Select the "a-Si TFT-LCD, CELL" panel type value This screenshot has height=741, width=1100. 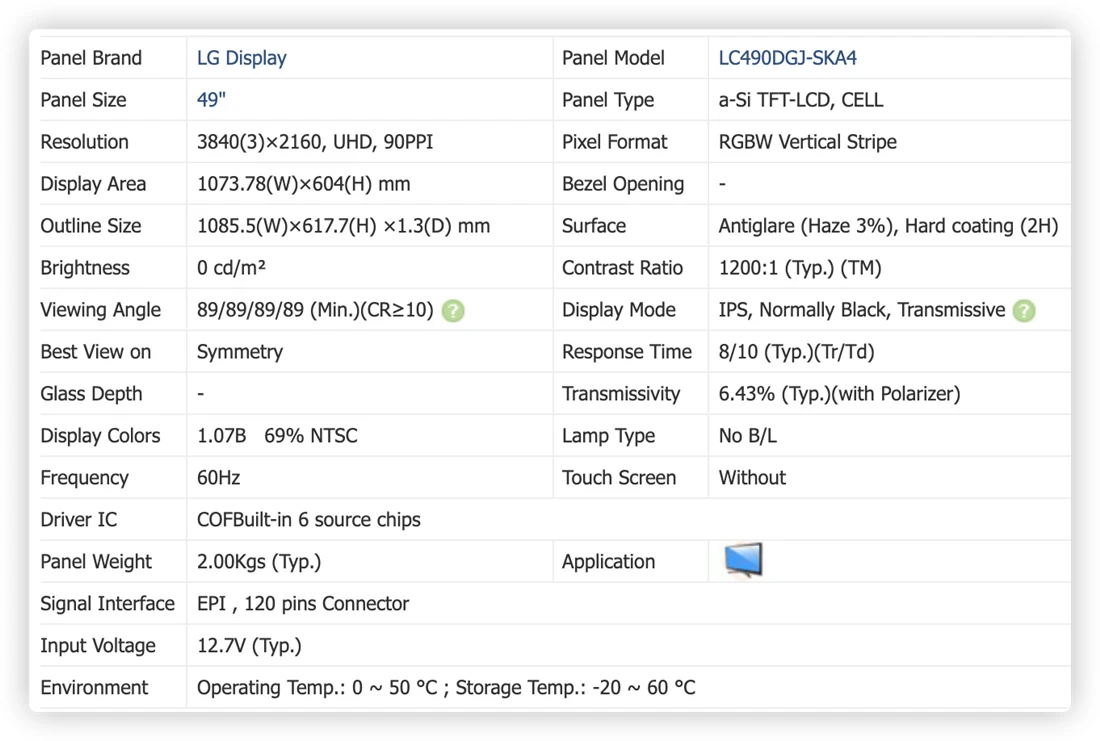(800, 100)
